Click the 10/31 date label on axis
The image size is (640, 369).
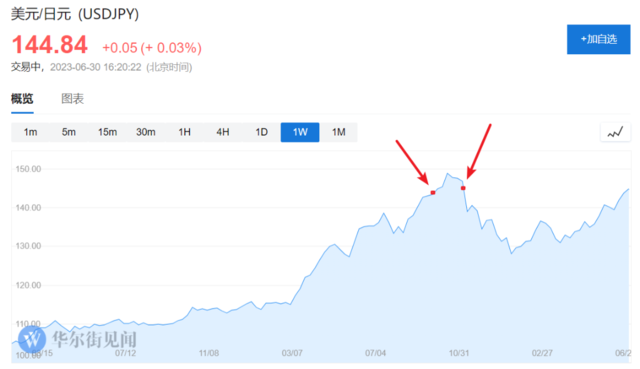pos(459,353)
